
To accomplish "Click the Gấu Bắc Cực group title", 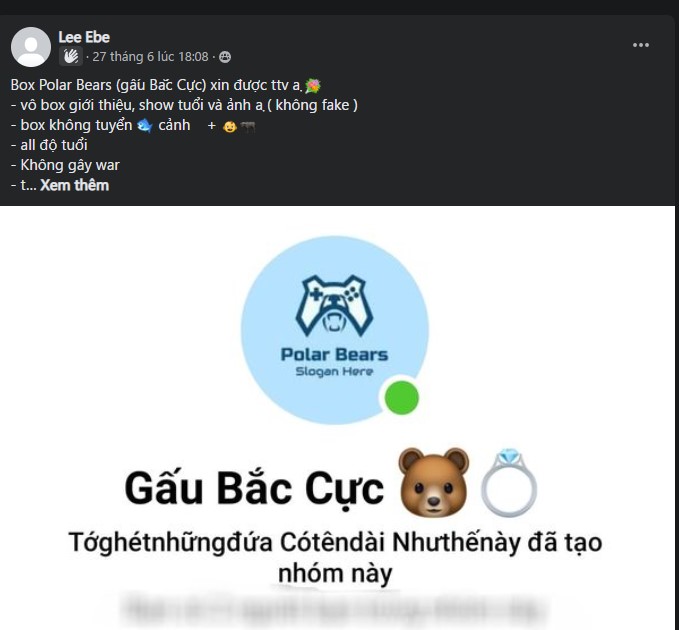I will pyautogui.click(x=254, y=488).
